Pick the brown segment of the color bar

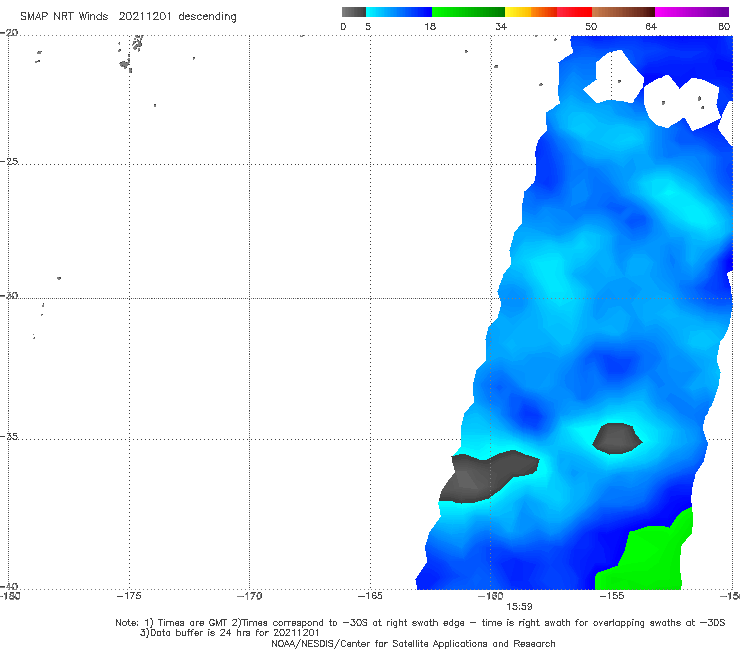(x=623, y=12)
